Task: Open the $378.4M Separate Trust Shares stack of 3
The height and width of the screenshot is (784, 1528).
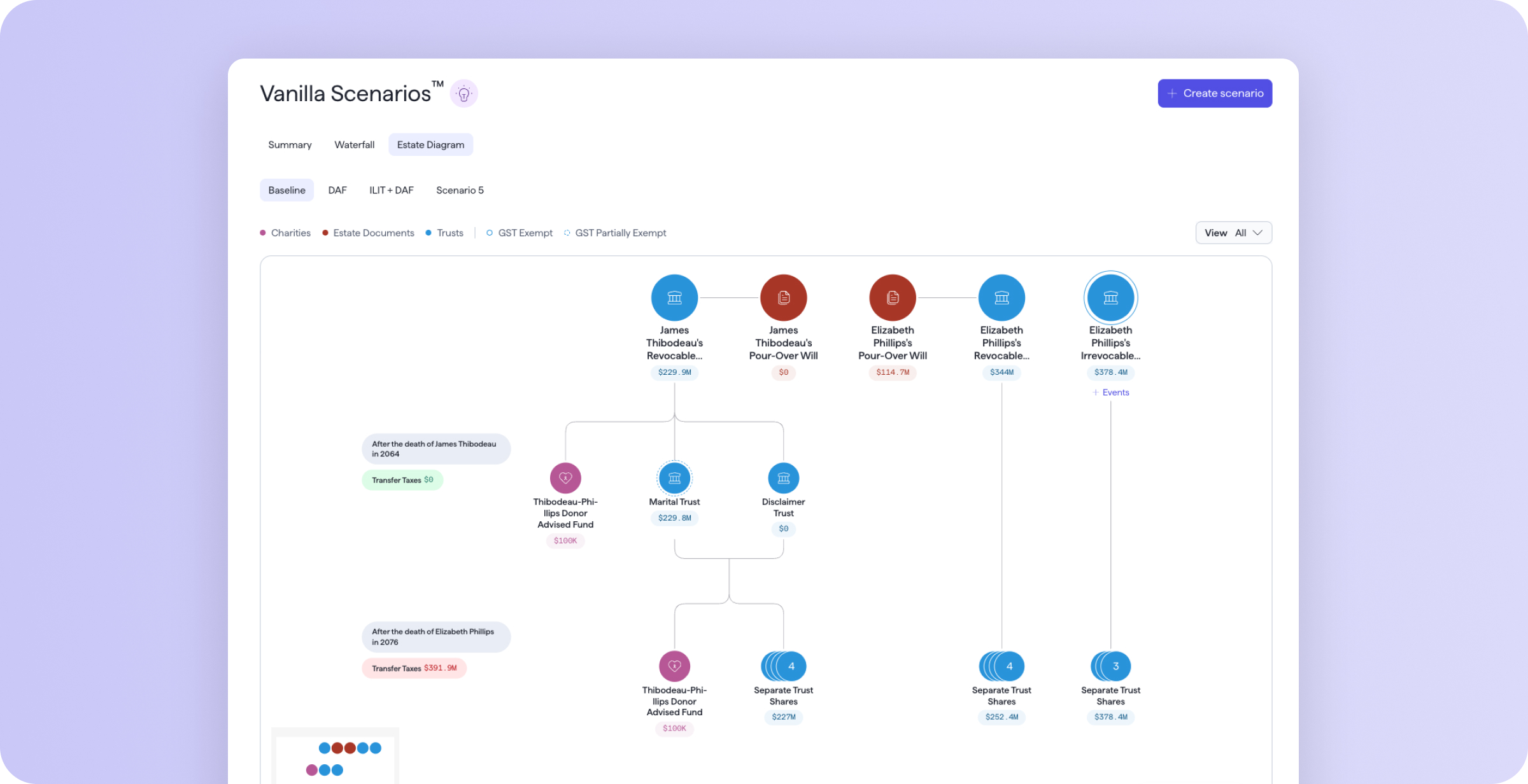Action: 1111,666
